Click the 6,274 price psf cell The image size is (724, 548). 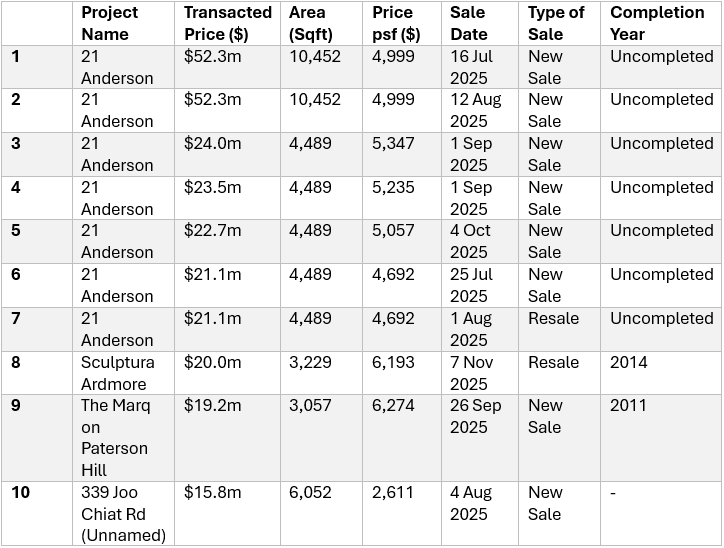[x=393, y=406]
